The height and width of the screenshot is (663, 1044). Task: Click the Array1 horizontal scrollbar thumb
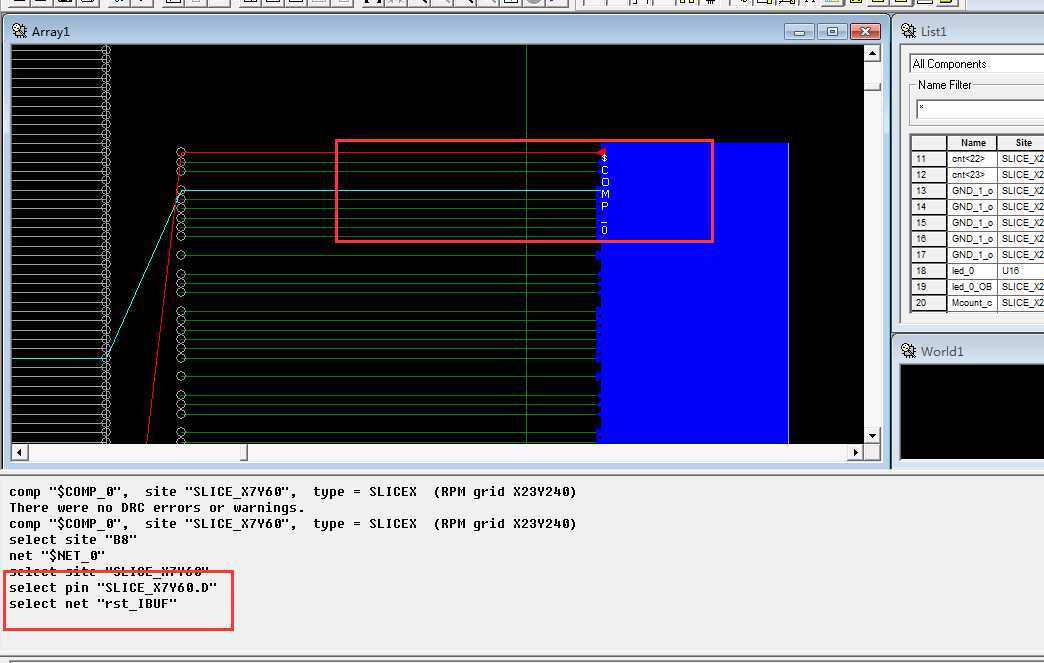point(244,453)
